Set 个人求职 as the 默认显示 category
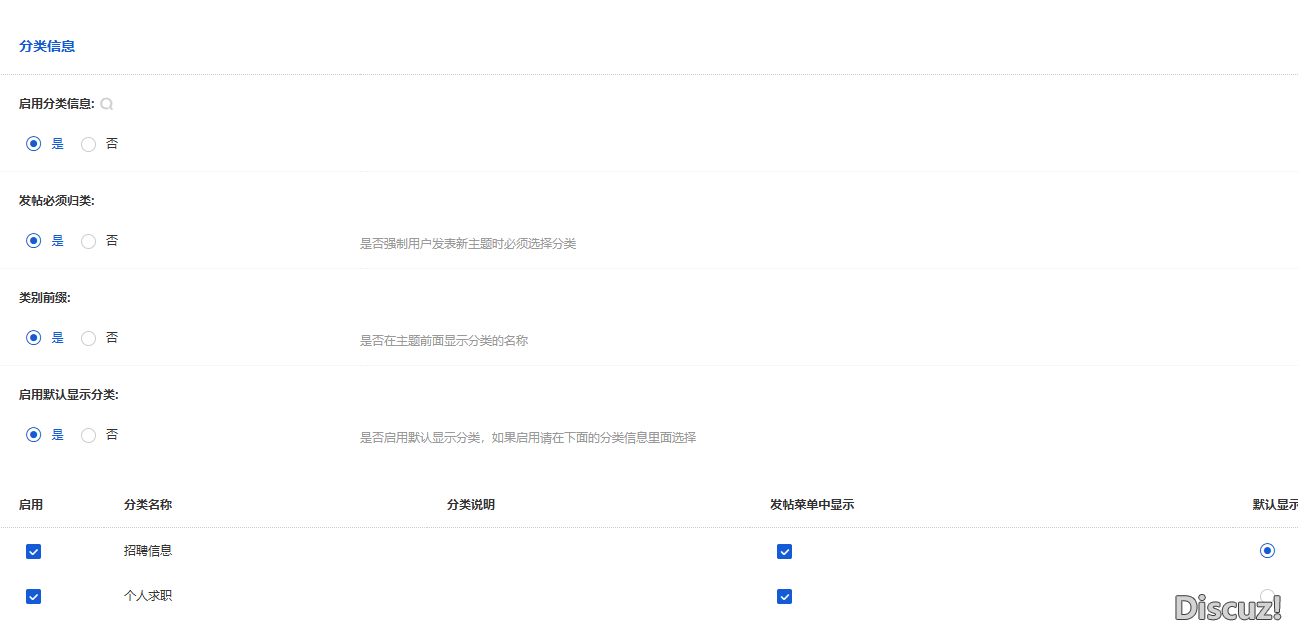This screenshot has height=632, width=1298. (1267, 595)
